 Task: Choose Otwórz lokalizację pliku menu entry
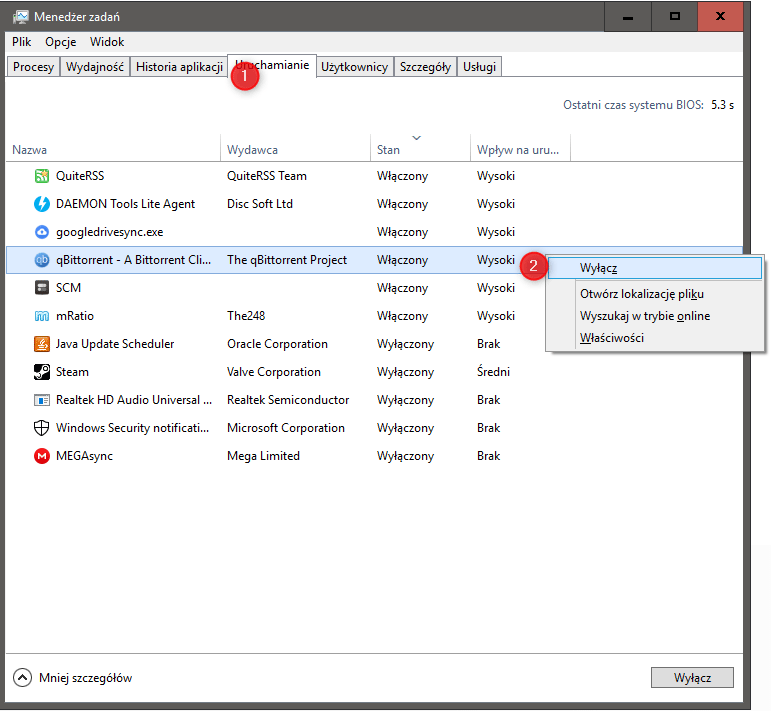[654, 294]
